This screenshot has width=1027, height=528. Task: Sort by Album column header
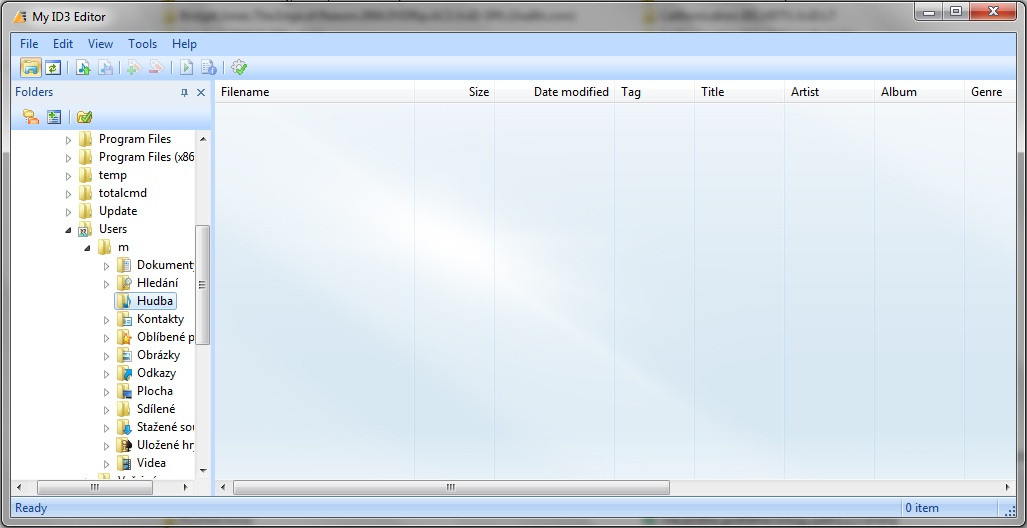click(x=920, y=92)
